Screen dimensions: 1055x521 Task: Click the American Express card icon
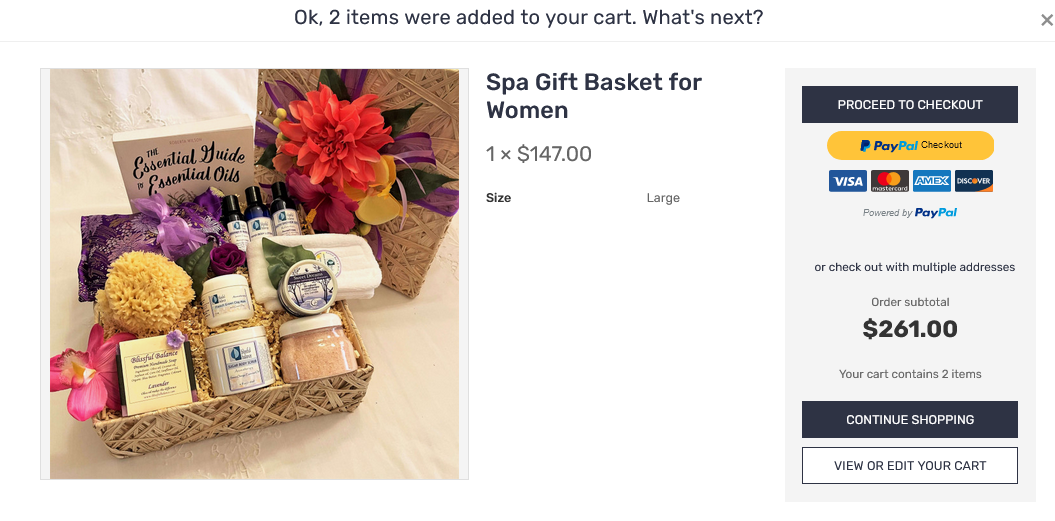pyautogui.click(x=931, y=181)
